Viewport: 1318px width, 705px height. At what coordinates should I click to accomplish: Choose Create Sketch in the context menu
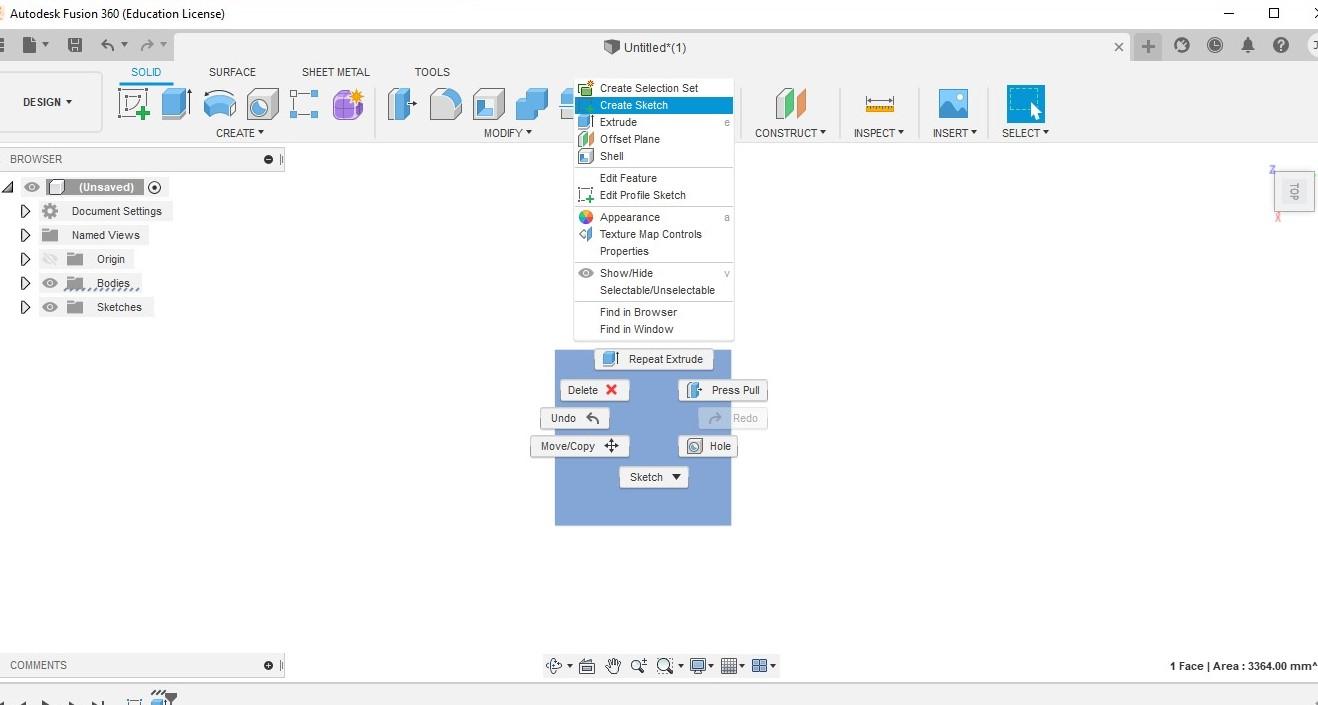pyautogui.click(x=654, y=105)
